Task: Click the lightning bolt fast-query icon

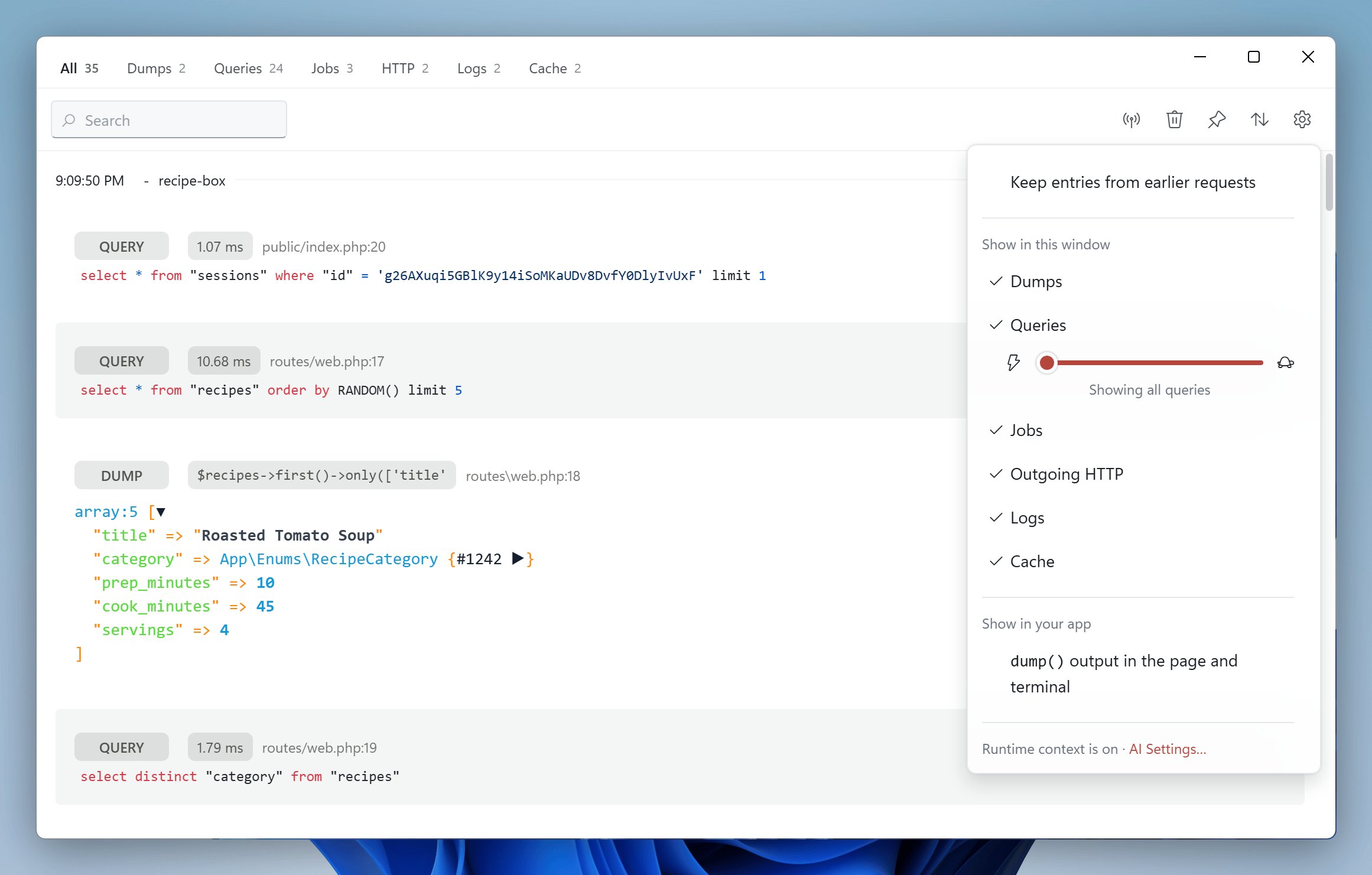Action: 1013,362
